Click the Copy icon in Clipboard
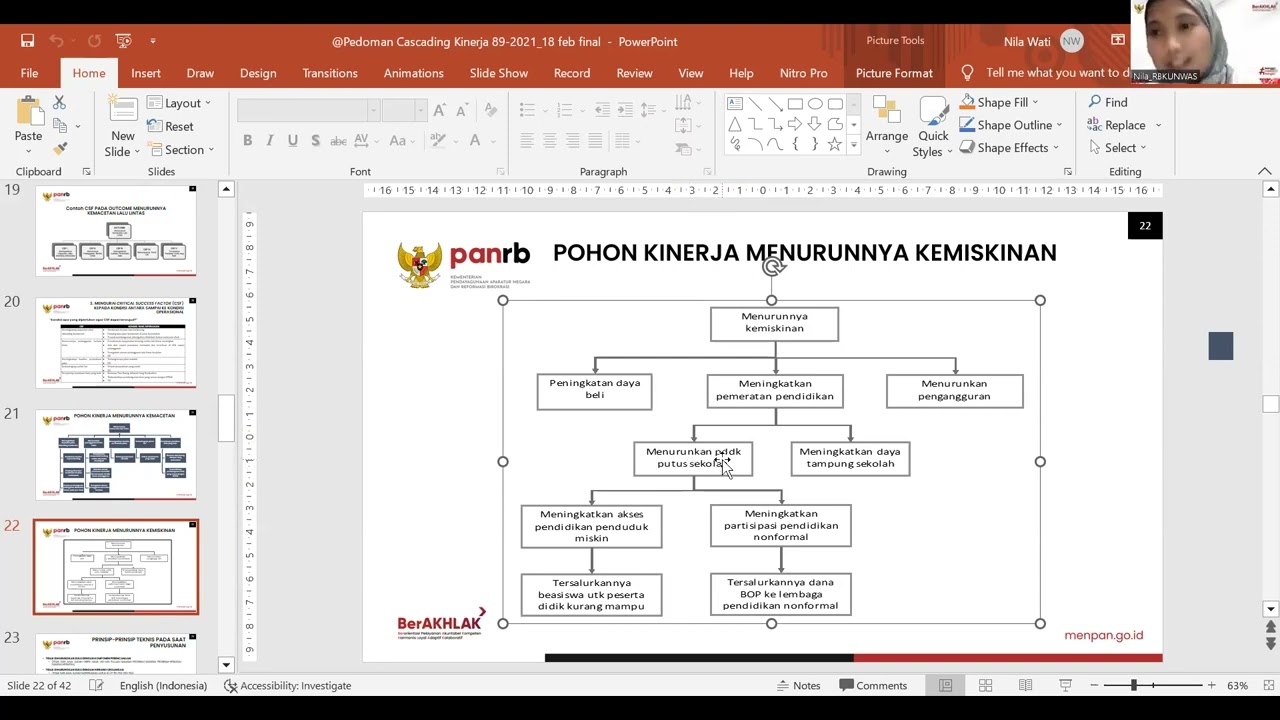 pos(61,126)
